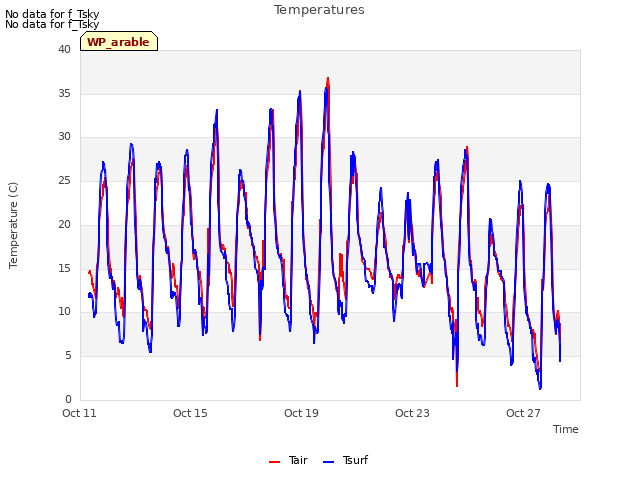Click the 20 y-axis tick label
640x480 pixels.
click(64, 224)
